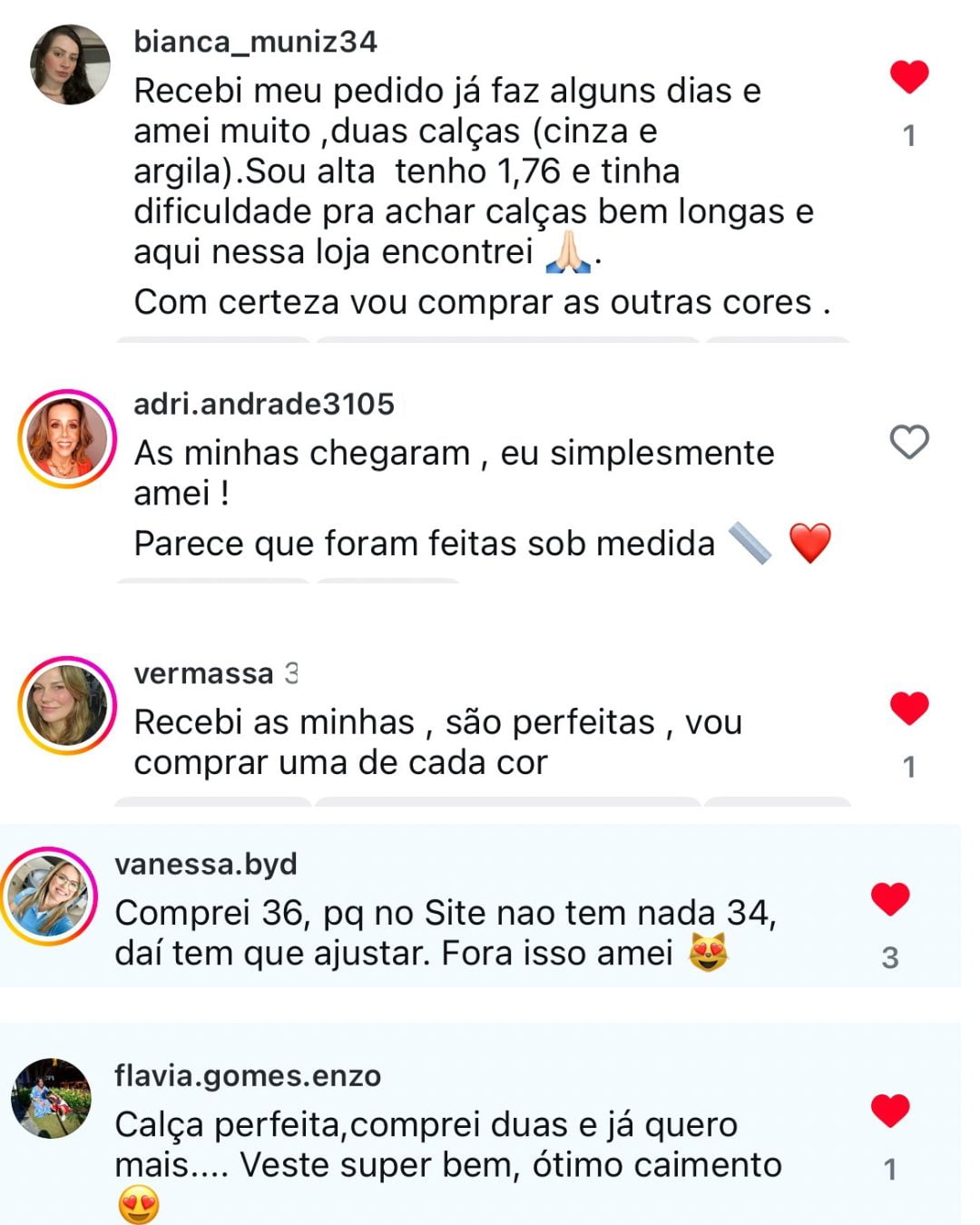This screenshot has height=1225, width=980.
Task: Go to bianca_muniz34 username link
Action: [255, 42]
